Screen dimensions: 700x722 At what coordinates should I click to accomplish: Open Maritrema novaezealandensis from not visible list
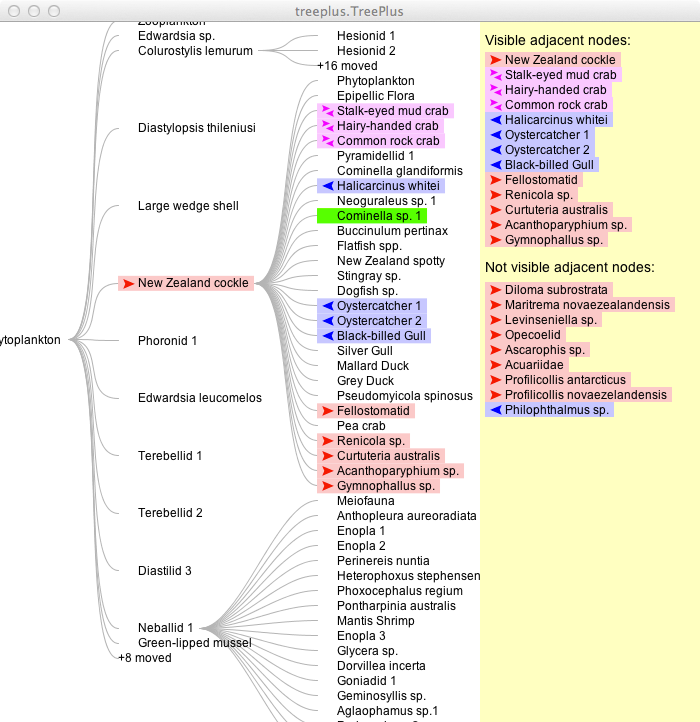pos(587,305)
